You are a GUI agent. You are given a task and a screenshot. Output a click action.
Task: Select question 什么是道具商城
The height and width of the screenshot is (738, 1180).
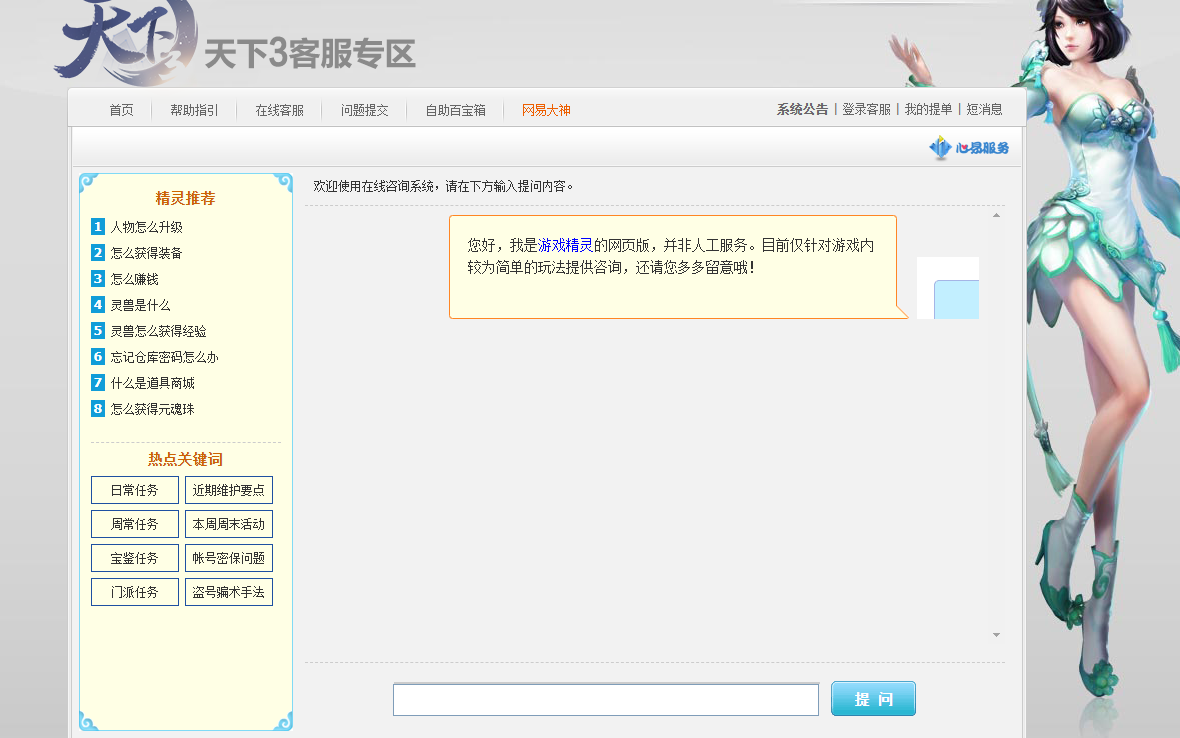point(153,384)
